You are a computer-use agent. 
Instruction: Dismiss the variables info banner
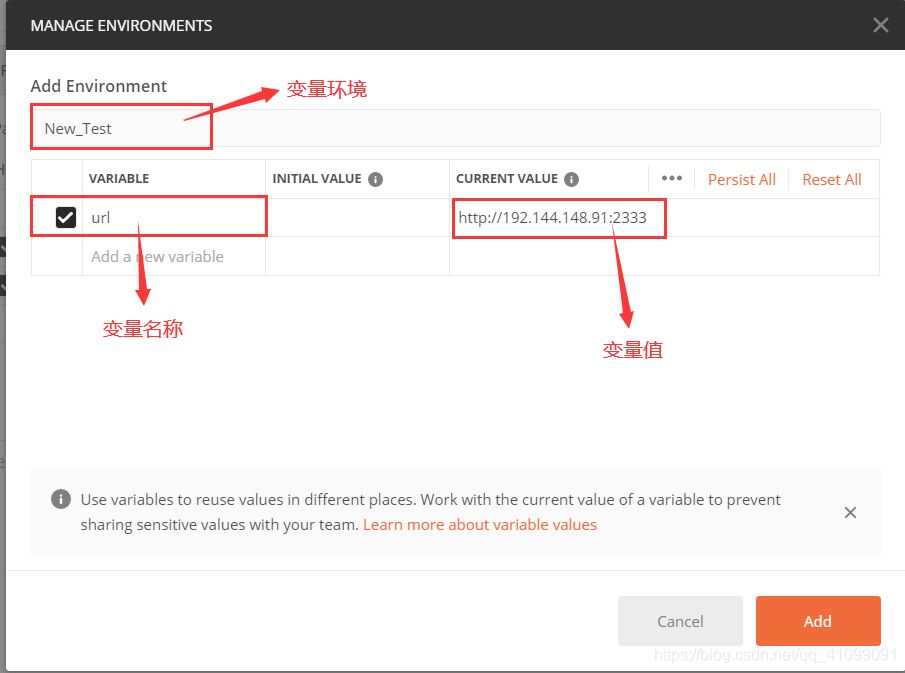[x=850, y=512]
